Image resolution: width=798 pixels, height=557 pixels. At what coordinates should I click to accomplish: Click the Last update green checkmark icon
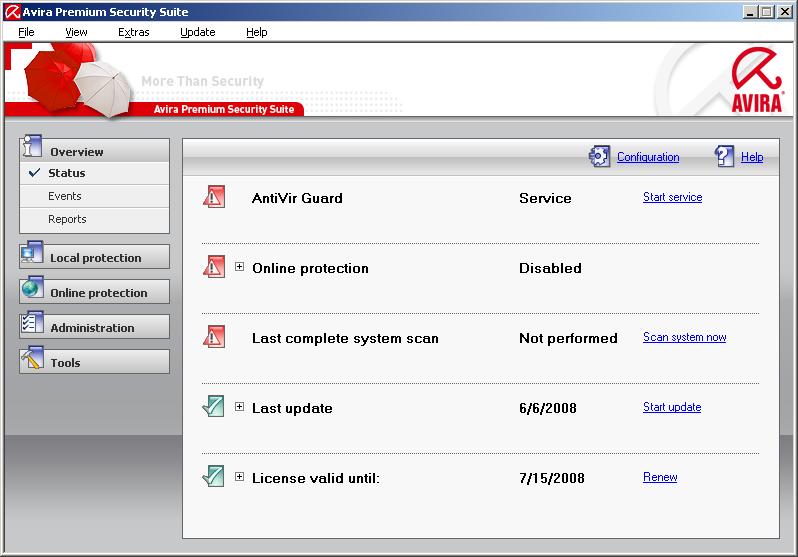click(x=214, y=406)
